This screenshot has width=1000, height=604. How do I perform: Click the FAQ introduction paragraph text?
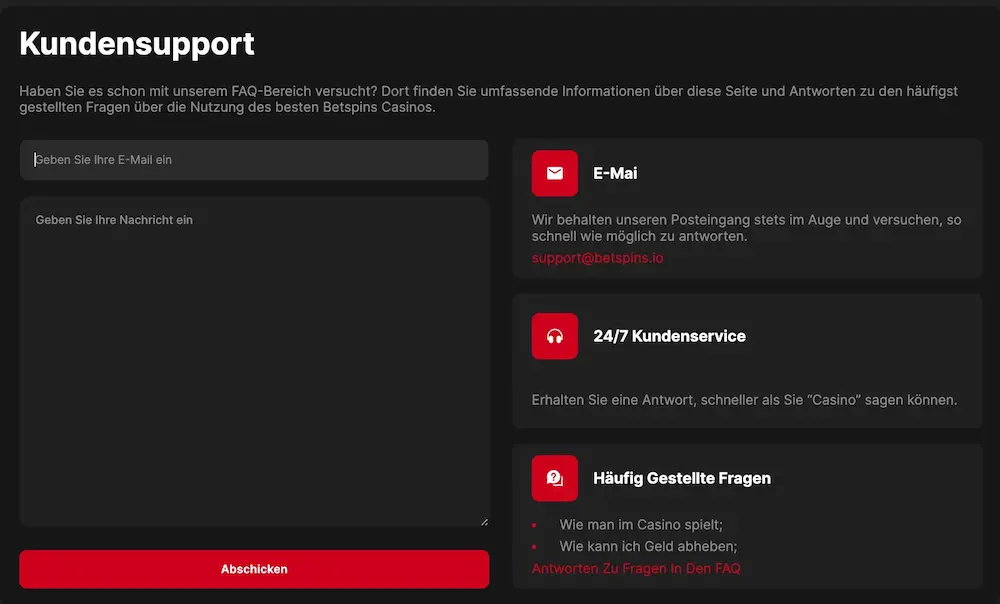490,98
